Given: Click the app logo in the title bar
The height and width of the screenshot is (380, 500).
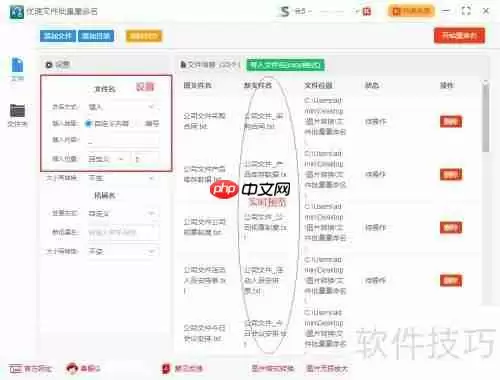Looking at the screenshot, I should click(16, 12).
